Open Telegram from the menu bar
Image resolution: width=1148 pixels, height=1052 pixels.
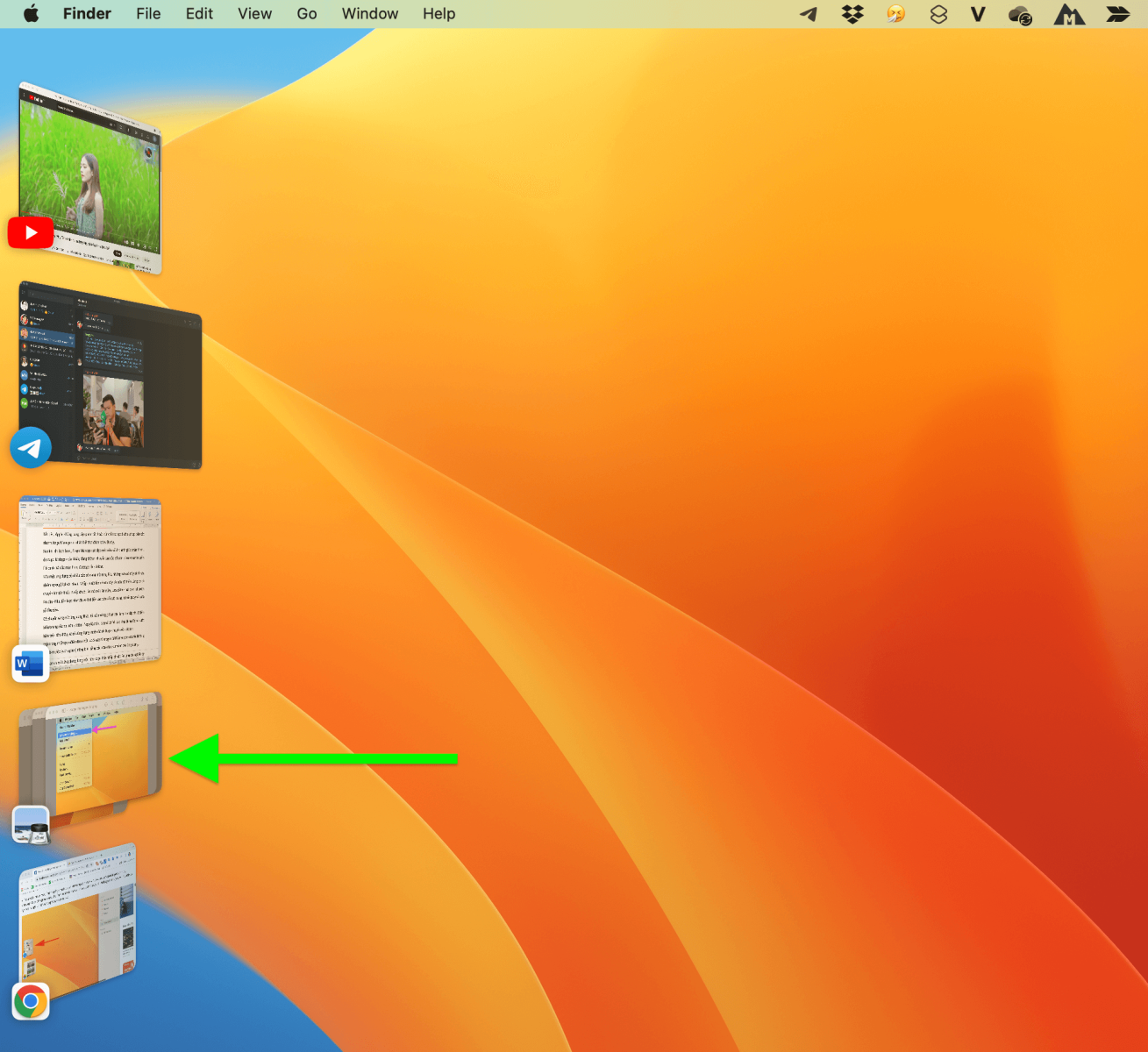(807, 13)
